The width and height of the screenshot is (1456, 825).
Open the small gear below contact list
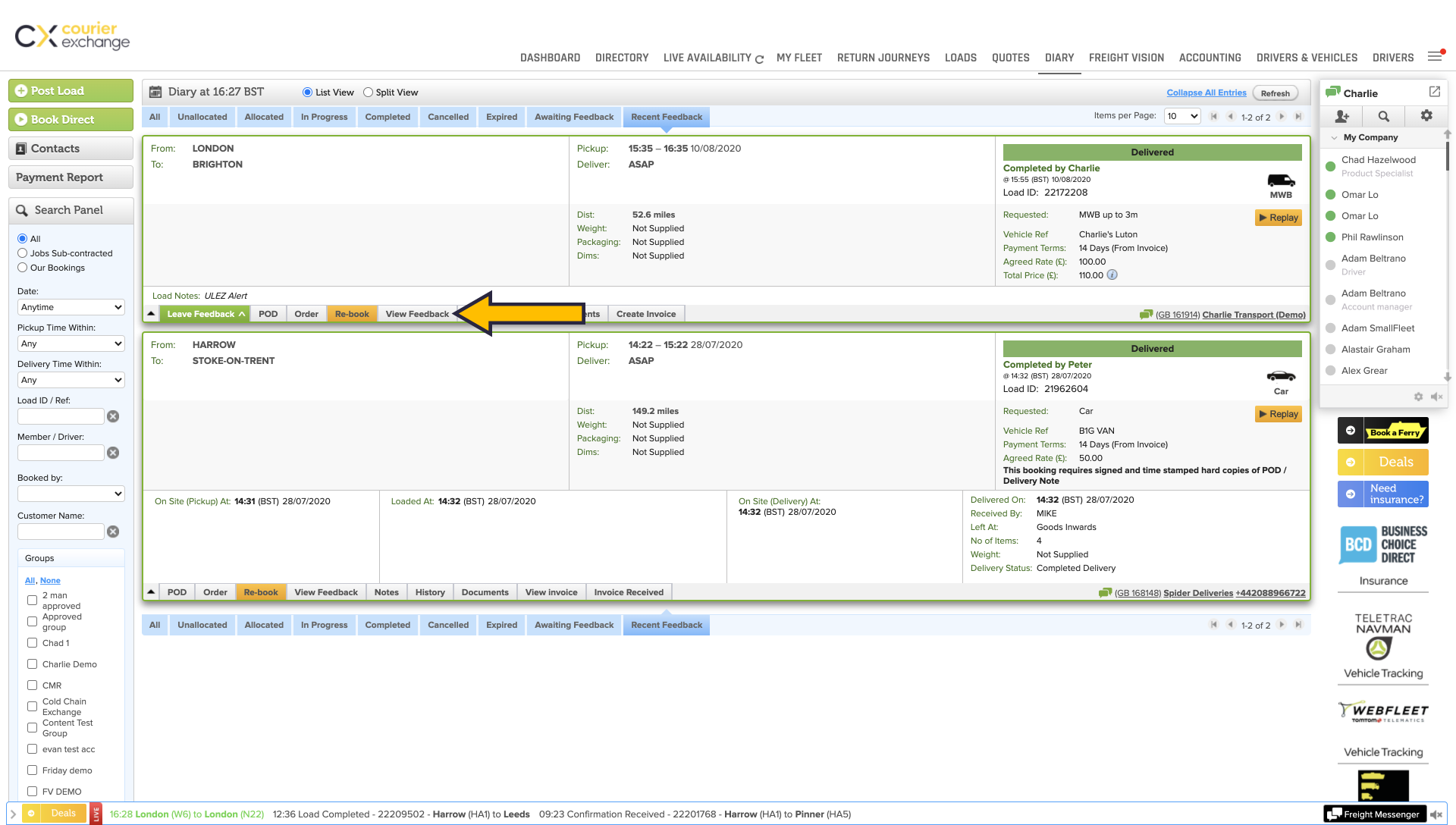tap(1418, 397)
